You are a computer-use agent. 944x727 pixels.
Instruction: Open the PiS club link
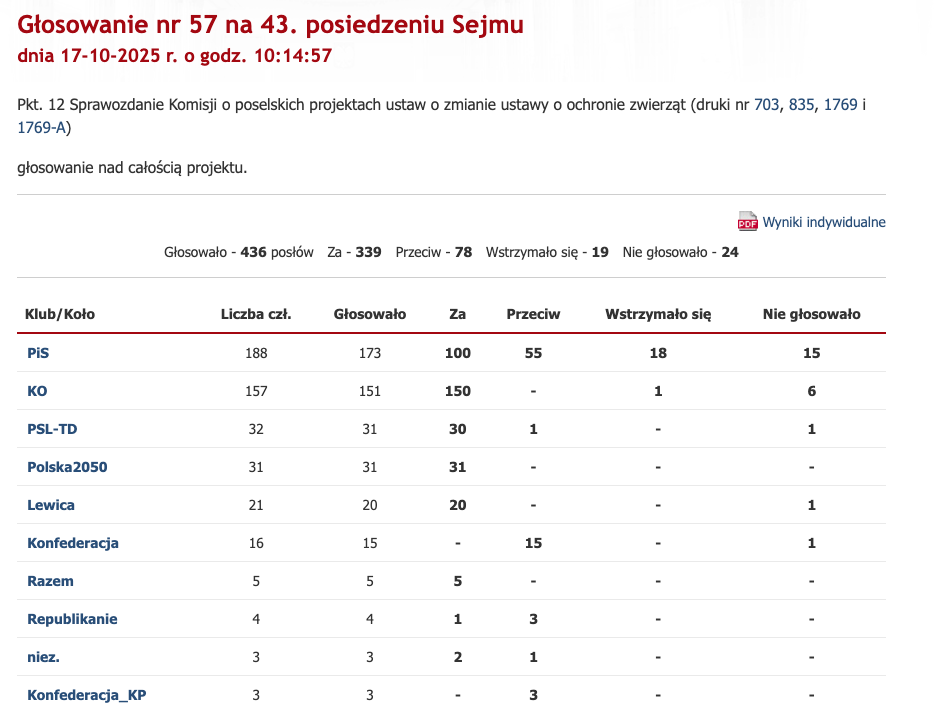37,353
